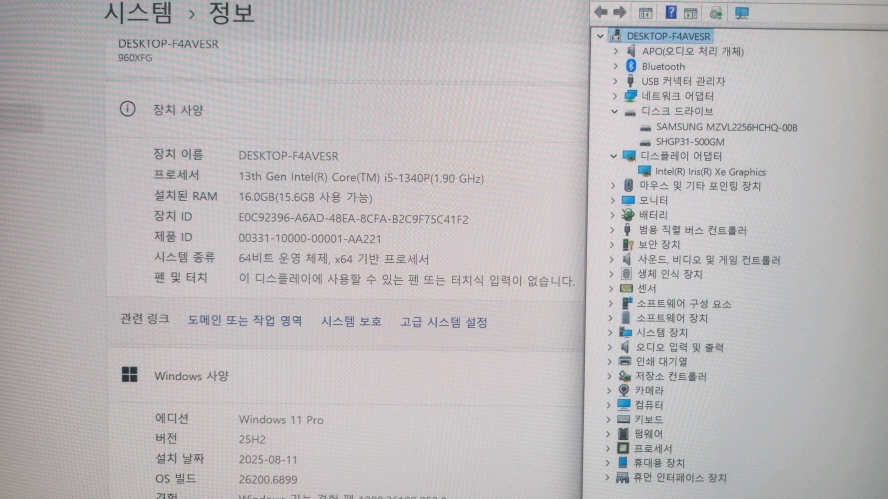Viewport: 888px width, 499px height.
Task: Select the 인쇄 대기열 printer icon
Action: [x=625, y=361]
